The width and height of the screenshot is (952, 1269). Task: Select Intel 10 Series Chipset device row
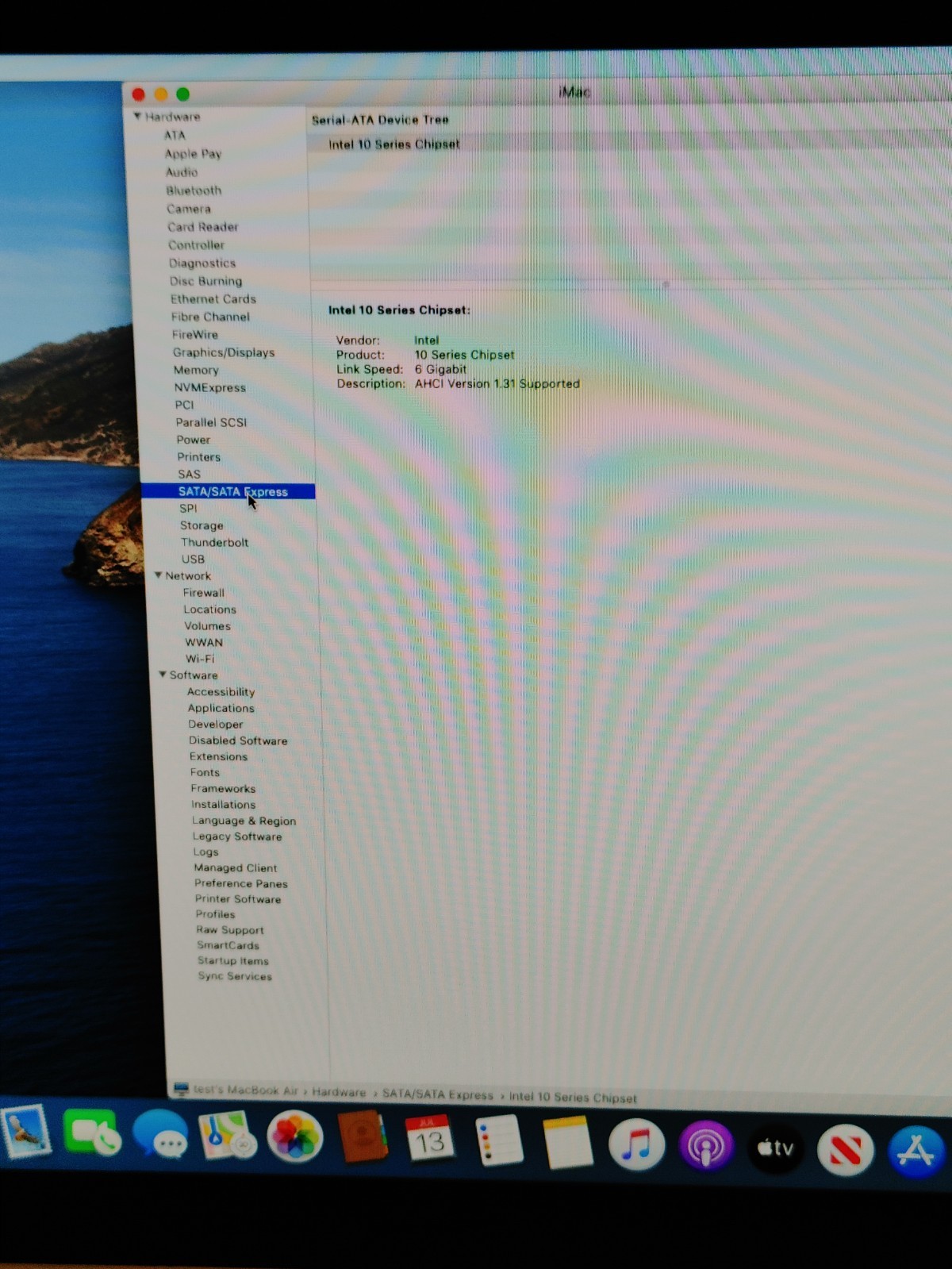coord(629,144)
